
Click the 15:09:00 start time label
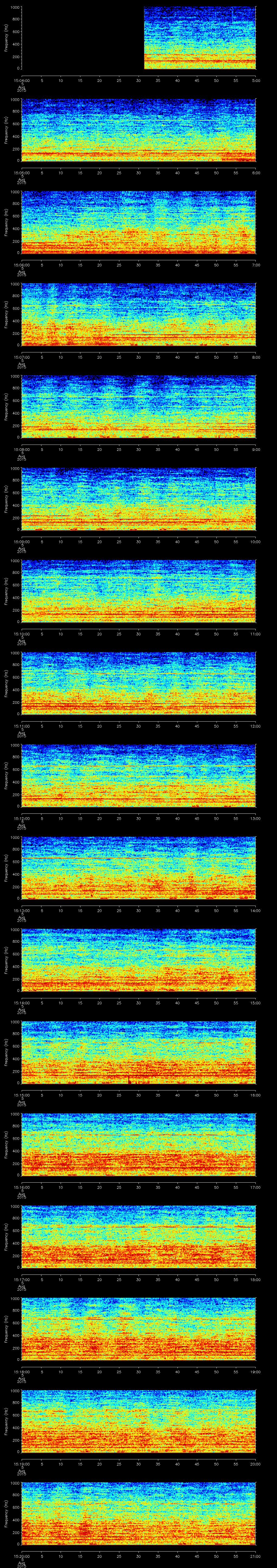pyautogui.click(x=22, y=542)
